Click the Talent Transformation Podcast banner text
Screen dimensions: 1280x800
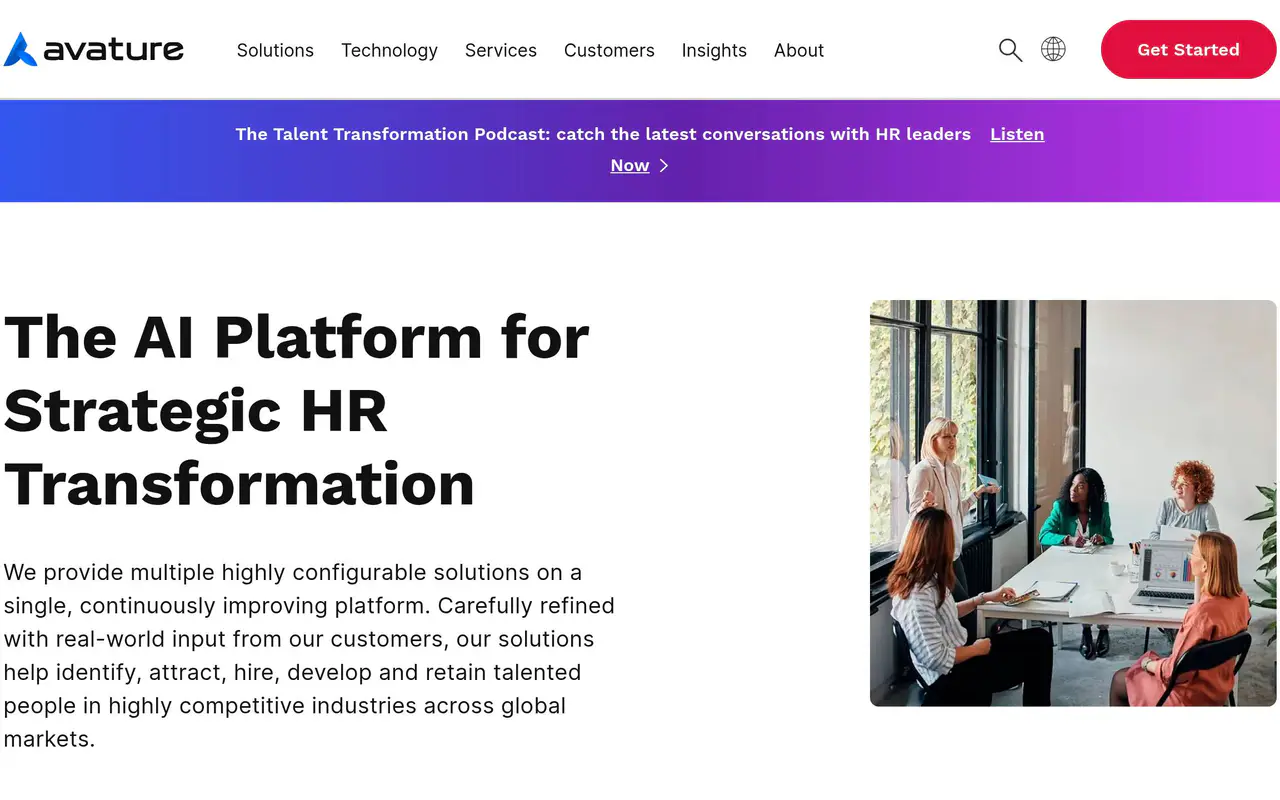(603, 134)
